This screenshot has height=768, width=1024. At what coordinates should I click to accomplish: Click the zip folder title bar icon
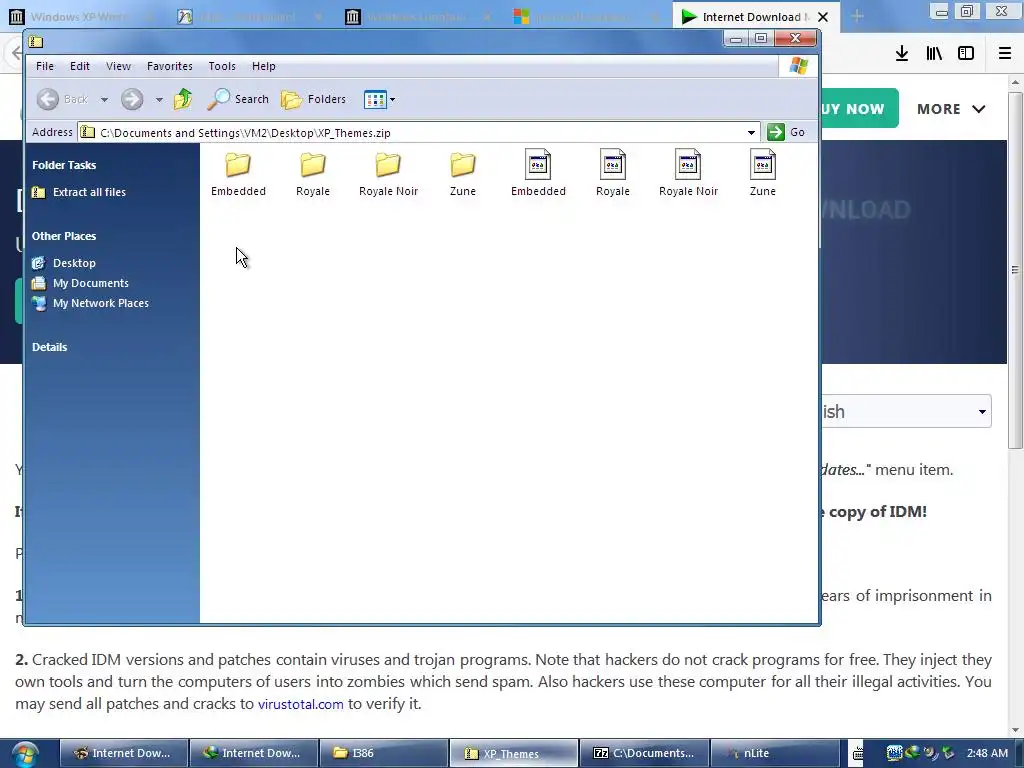coord(36,42)
